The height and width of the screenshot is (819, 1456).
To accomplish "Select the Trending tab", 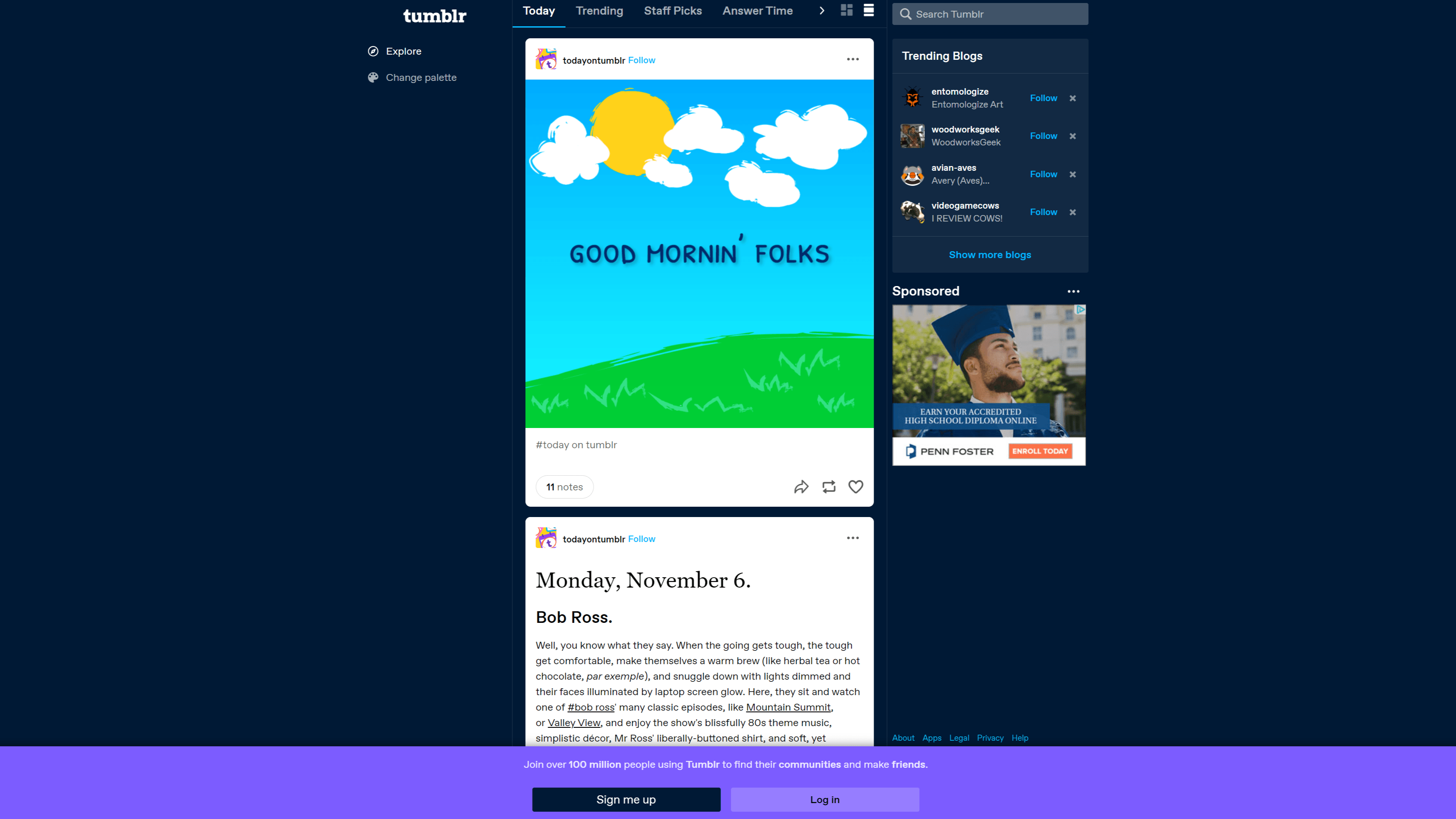I will (x=599, y=11).
